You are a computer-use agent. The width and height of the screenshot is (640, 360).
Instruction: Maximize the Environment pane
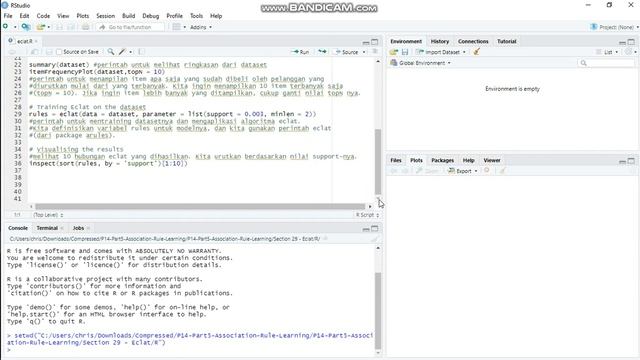pyautogui.click(x=631, y=42)
